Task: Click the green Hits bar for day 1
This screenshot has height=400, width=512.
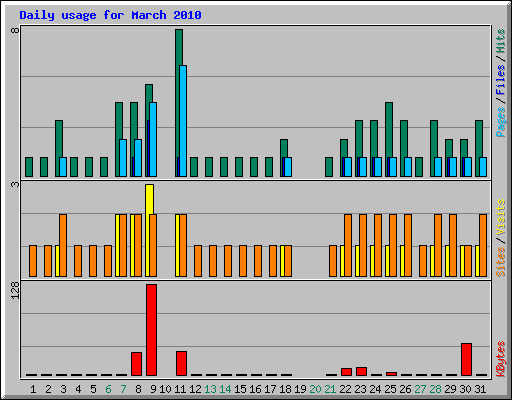Action: click(x=29, y=167)
